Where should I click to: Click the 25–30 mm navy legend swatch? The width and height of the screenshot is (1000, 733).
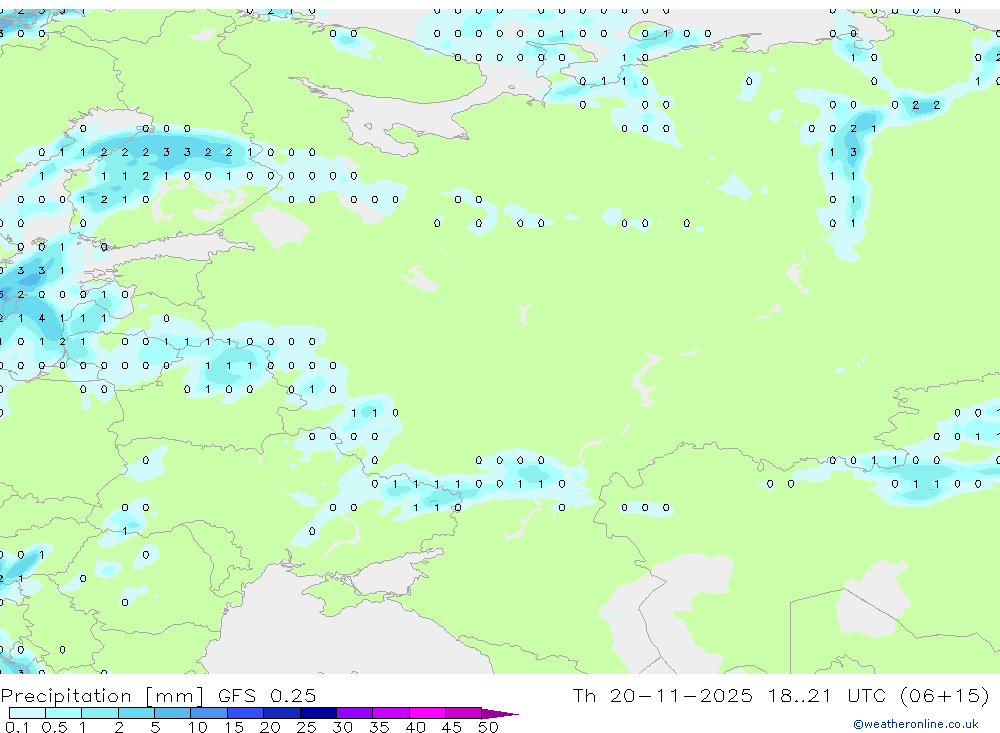pos(318,713)
